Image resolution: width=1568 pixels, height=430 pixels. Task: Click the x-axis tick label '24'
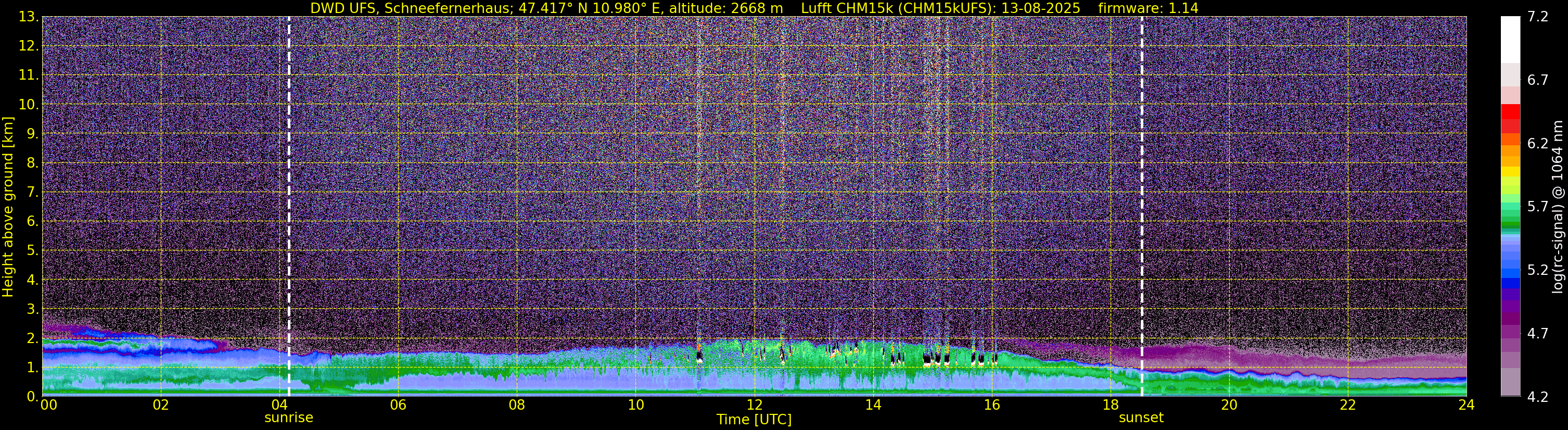coord(1467,405)
